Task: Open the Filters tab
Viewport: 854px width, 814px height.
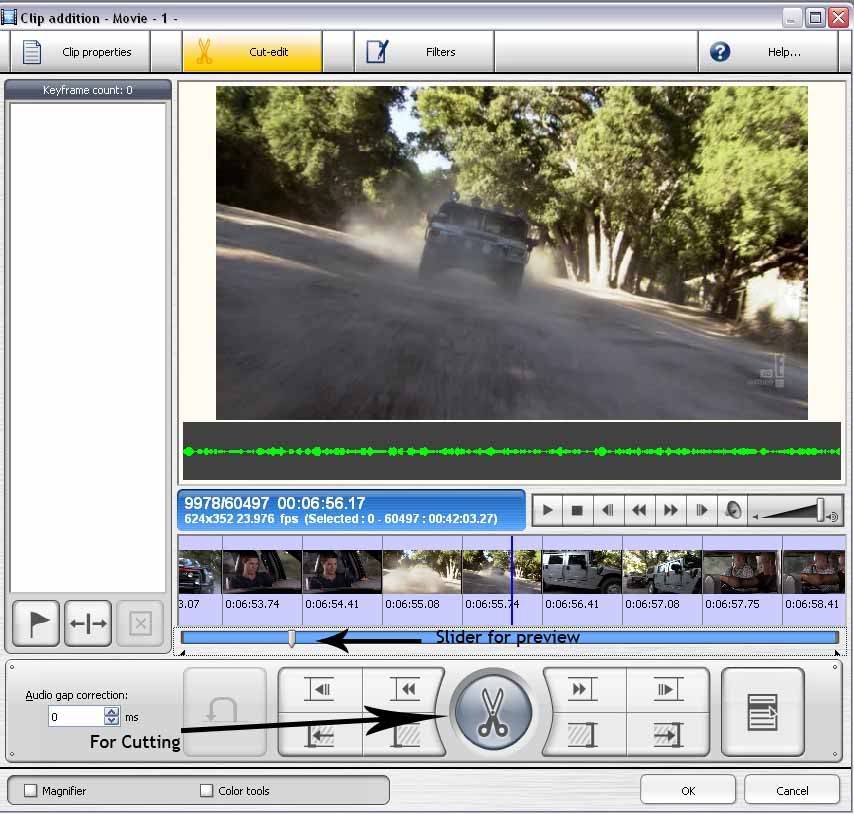Action: pyautogui.click(x=425, y=52)
